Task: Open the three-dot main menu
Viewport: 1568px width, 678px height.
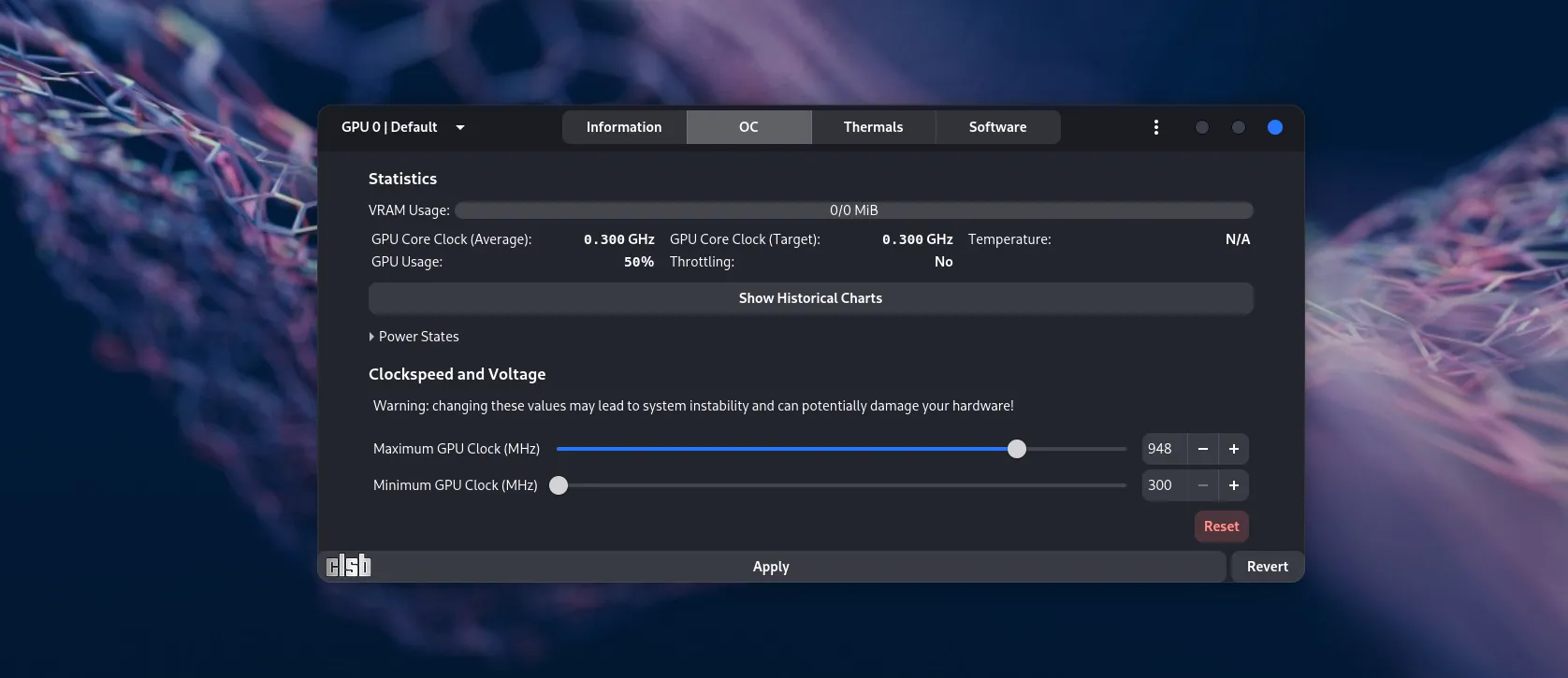Action: coord(1156,127)
